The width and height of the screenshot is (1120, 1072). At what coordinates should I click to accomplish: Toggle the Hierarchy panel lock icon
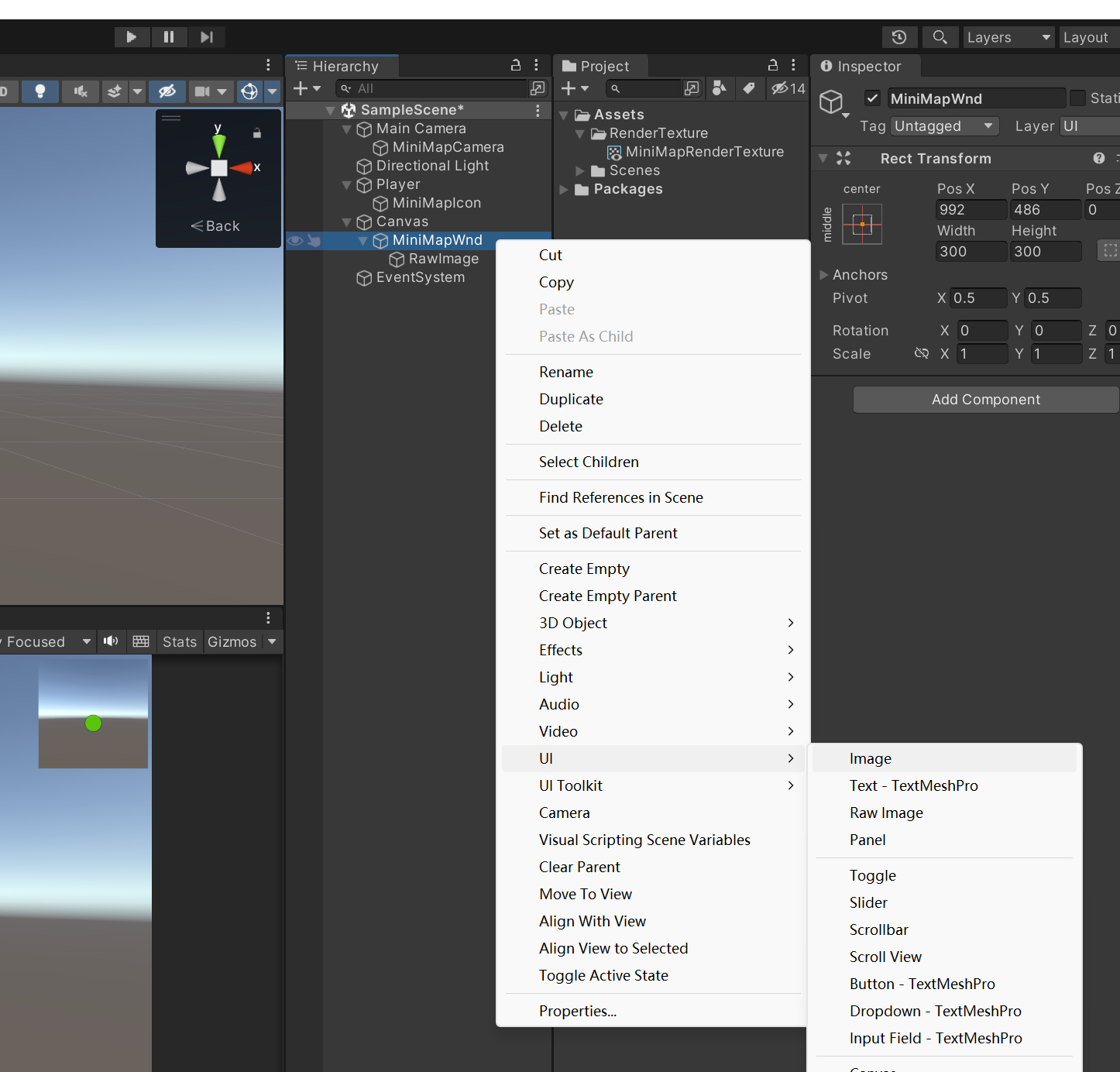516,65
